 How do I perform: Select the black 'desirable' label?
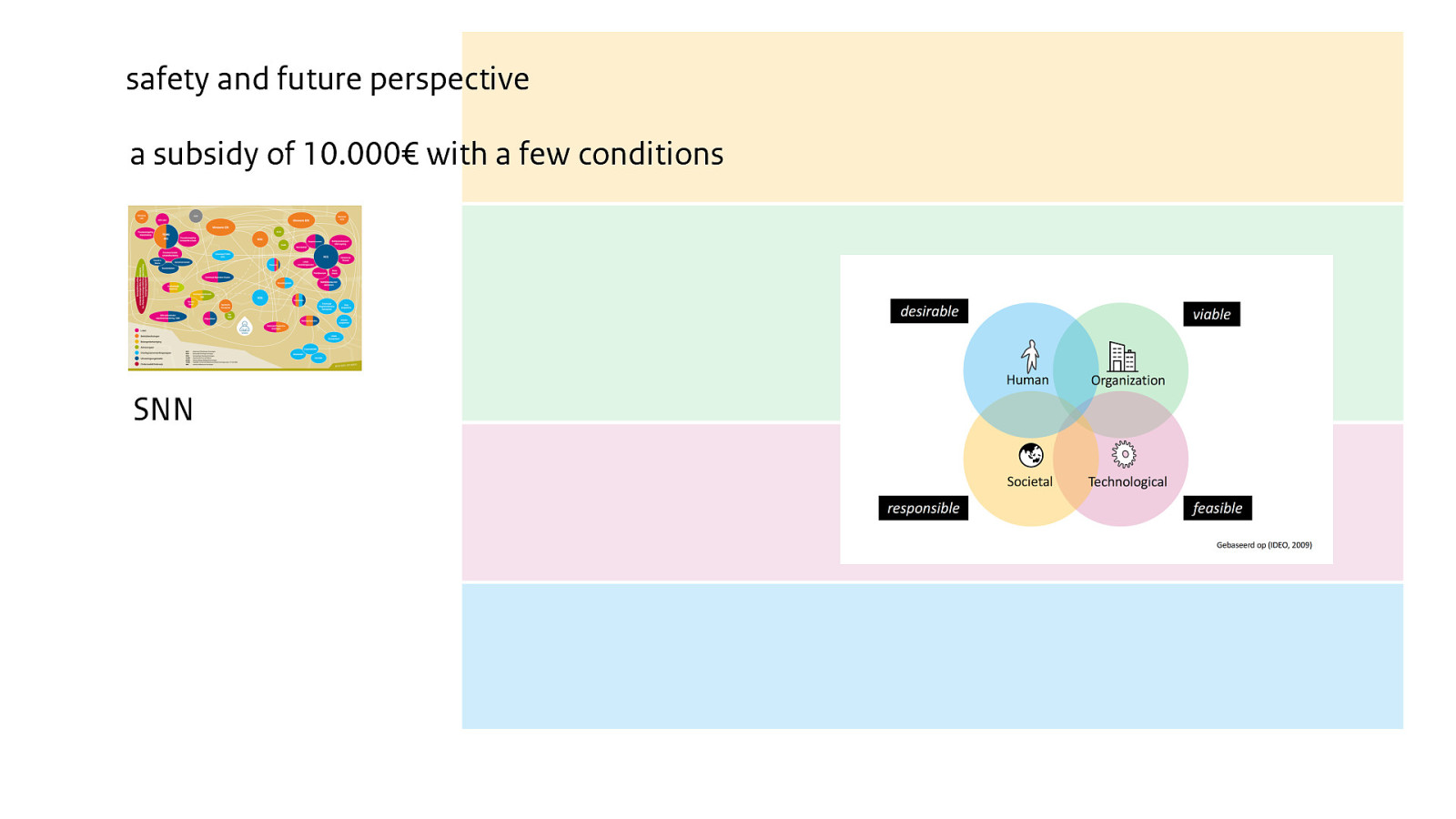(929, 311)
